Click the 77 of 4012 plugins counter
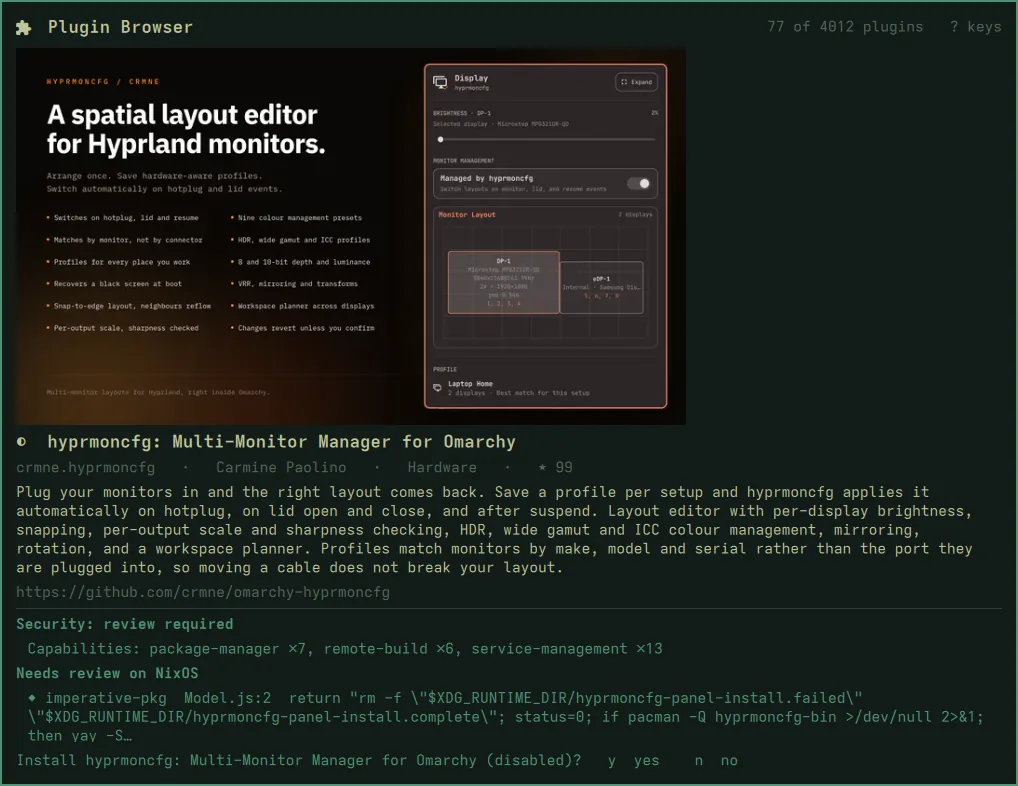This screenshot has width=1018, height=786. coord(845,27)
